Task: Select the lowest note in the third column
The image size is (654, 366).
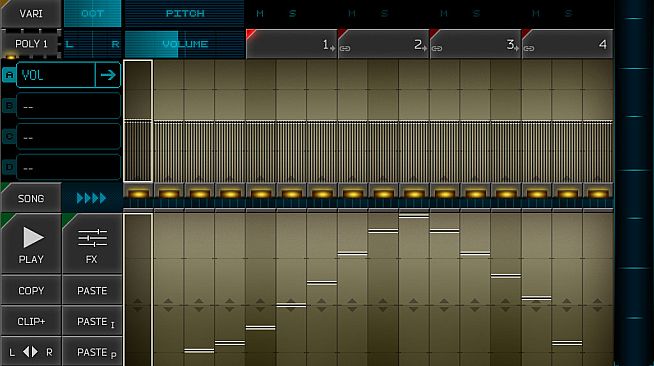Action: 199,351
